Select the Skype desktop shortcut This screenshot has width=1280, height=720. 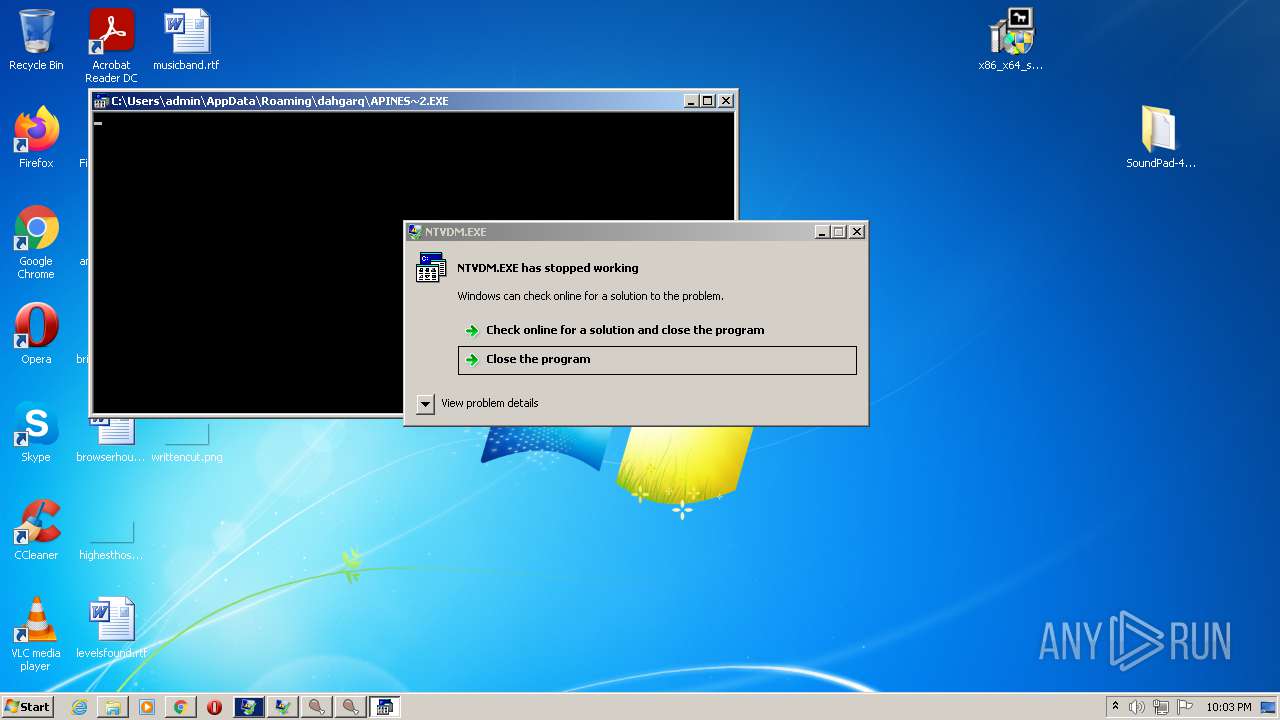[x=36, y=432]
